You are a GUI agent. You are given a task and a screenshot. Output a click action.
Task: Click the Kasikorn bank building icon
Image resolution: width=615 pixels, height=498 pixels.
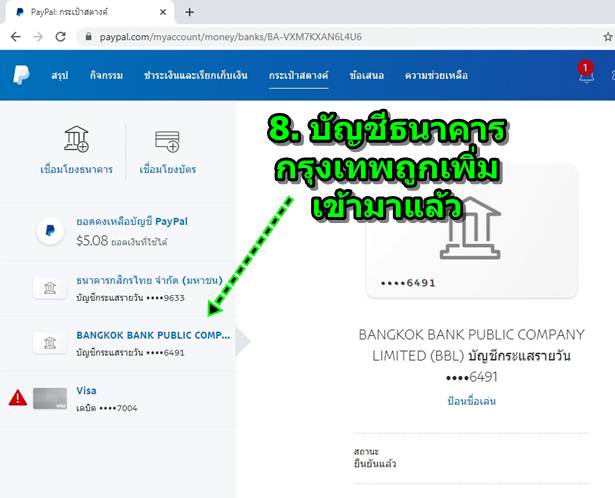click(x=50, y=288)
